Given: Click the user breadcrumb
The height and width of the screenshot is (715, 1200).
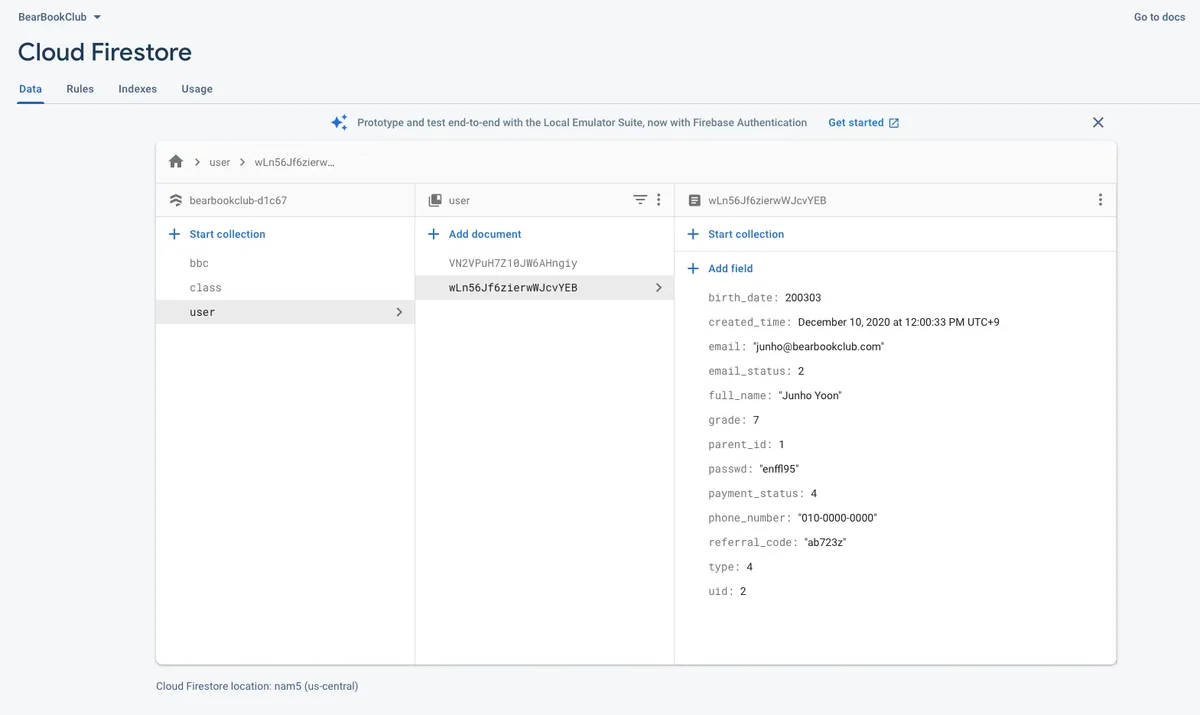Looking at the screenshot, I should click(x=220, y=162).
